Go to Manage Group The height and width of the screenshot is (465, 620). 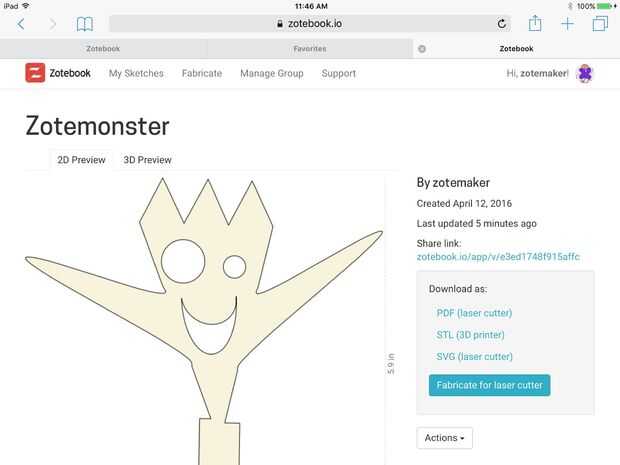[x=272, y=73]
